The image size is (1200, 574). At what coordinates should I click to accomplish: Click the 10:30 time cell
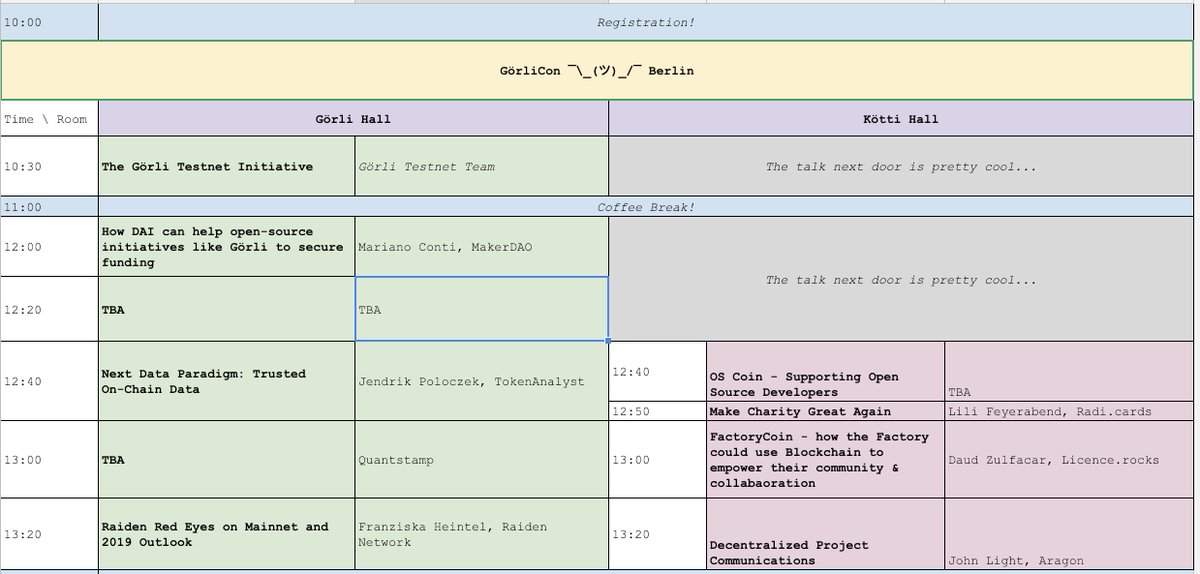49,166
